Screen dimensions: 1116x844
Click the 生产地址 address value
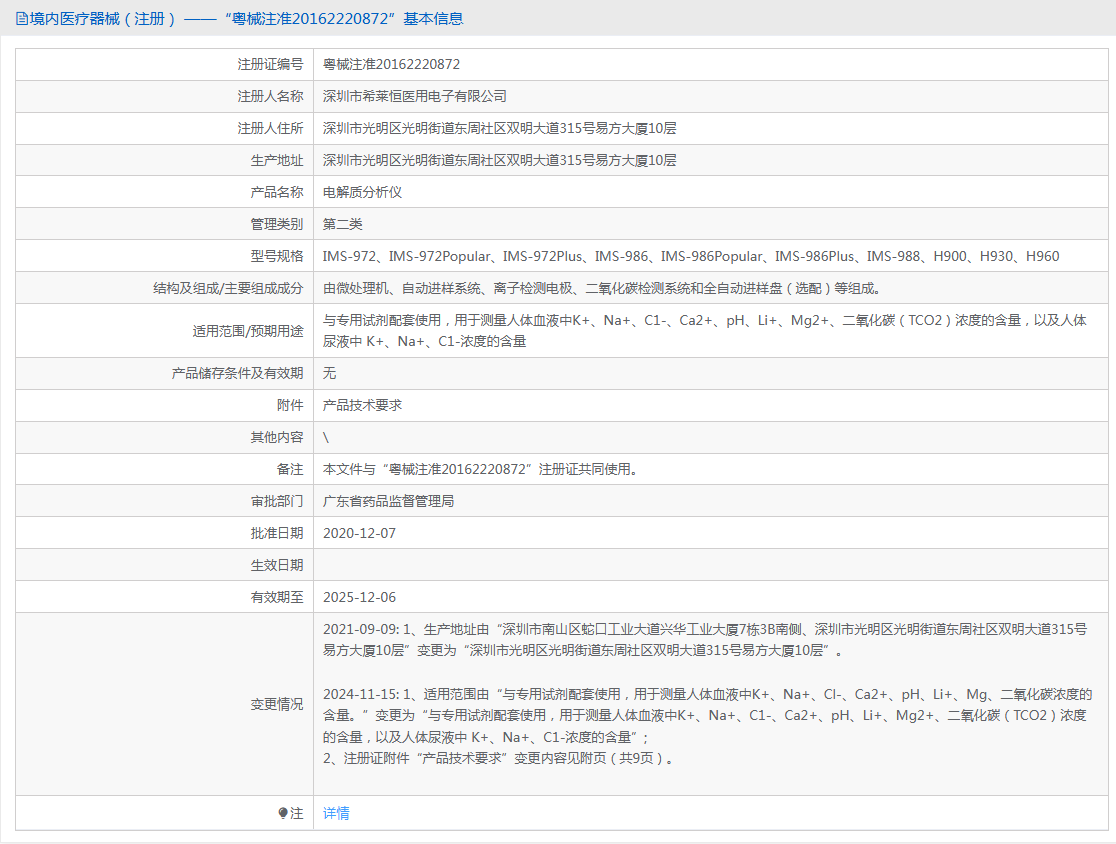[500, 160]
